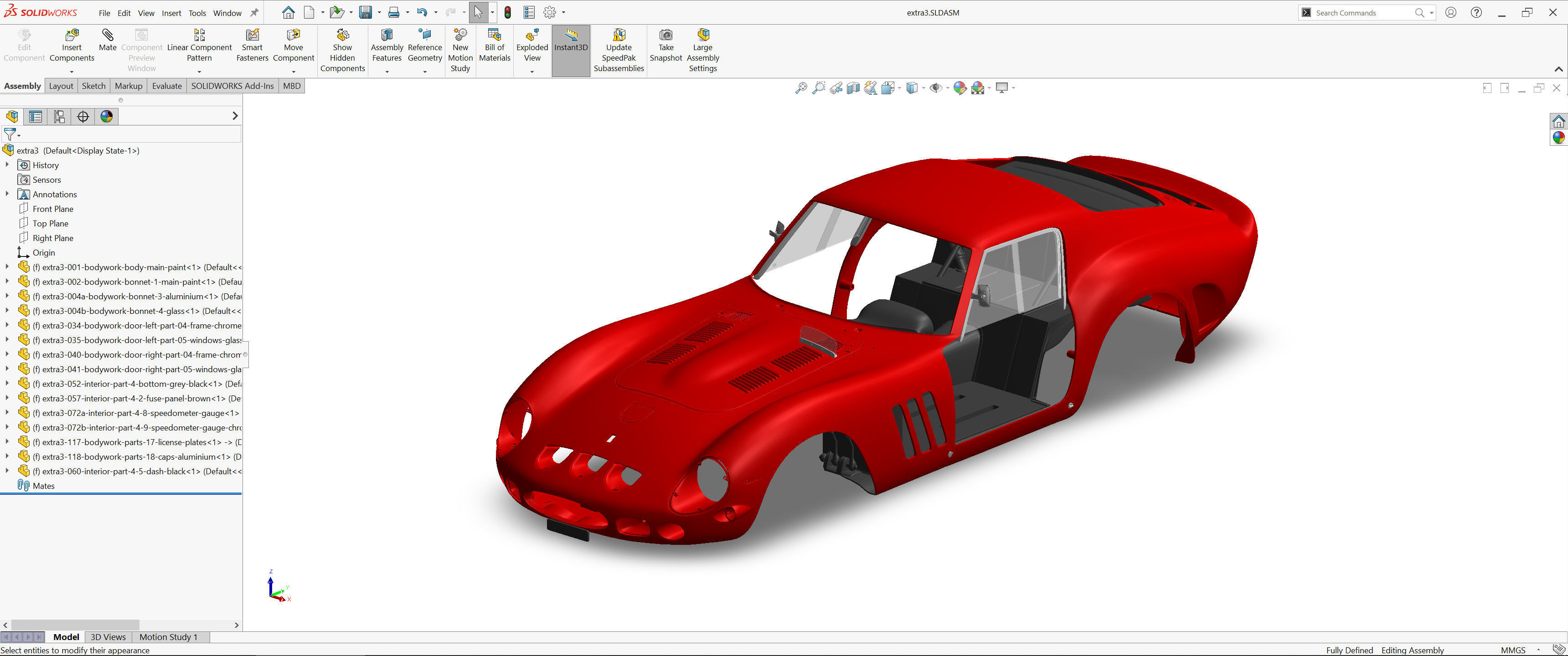The width and height of the screenshot is (1568, 656).
Task: Take a Snapshot with the camera icon
Action: pyautogui.click(x=666, y=35)
